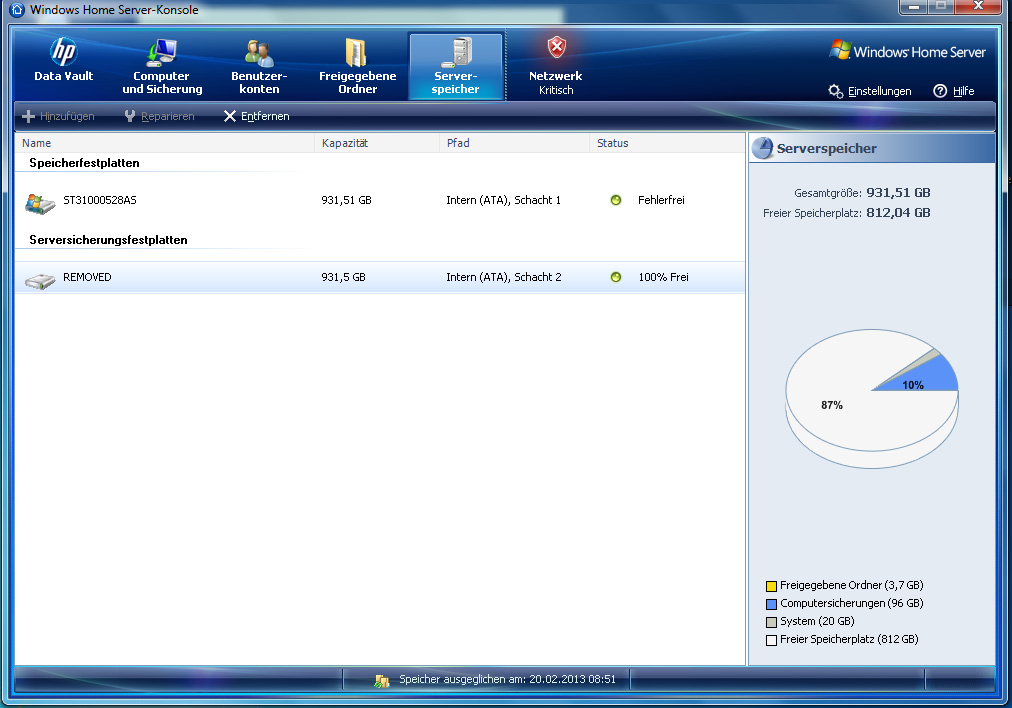The image size is (1012, 708).
Task: Click the wrench icon for Reparieren
Action: [130, 116]
